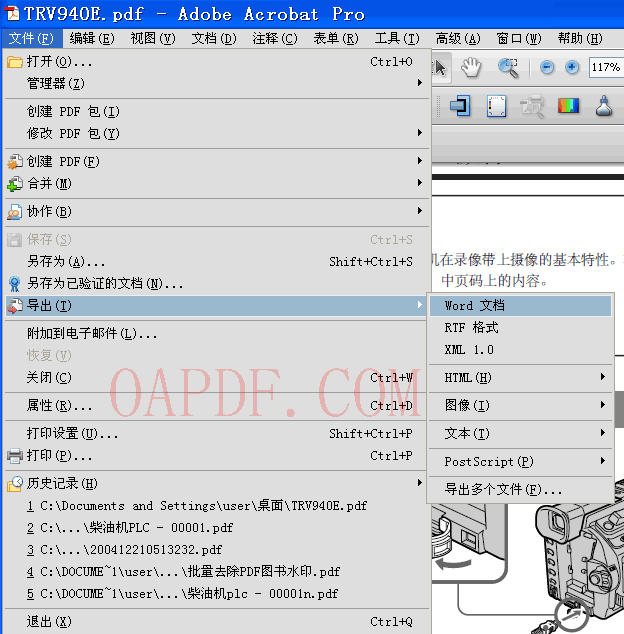Expand the PostScript(P) export submenu

tap(520, 461)
